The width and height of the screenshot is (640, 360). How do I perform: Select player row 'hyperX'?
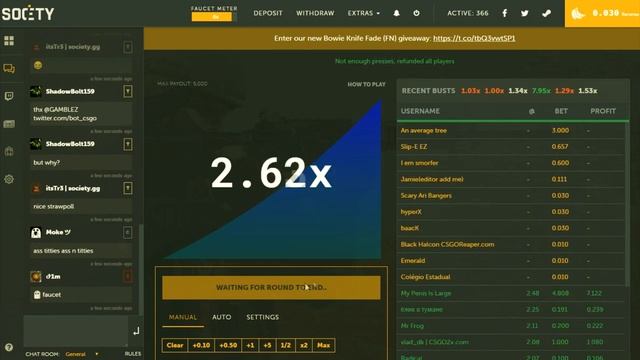(511, 212)
